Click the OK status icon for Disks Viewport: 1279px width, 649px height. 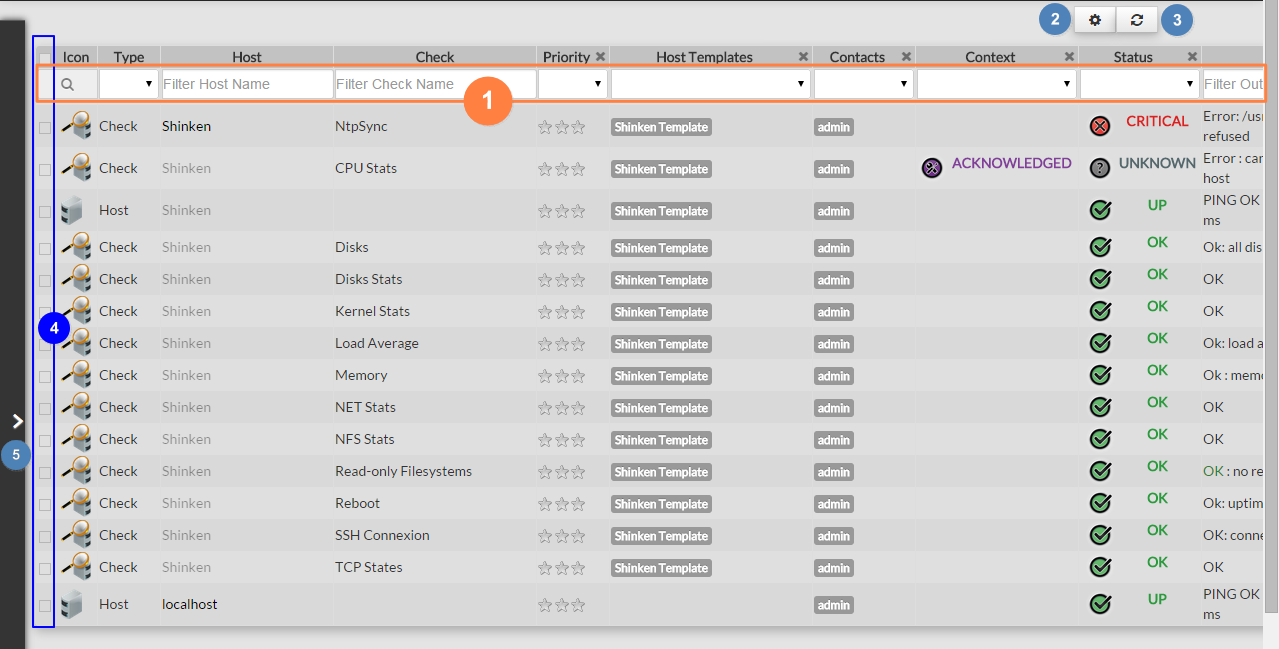pyautogui.click(x=1100, y=247)
